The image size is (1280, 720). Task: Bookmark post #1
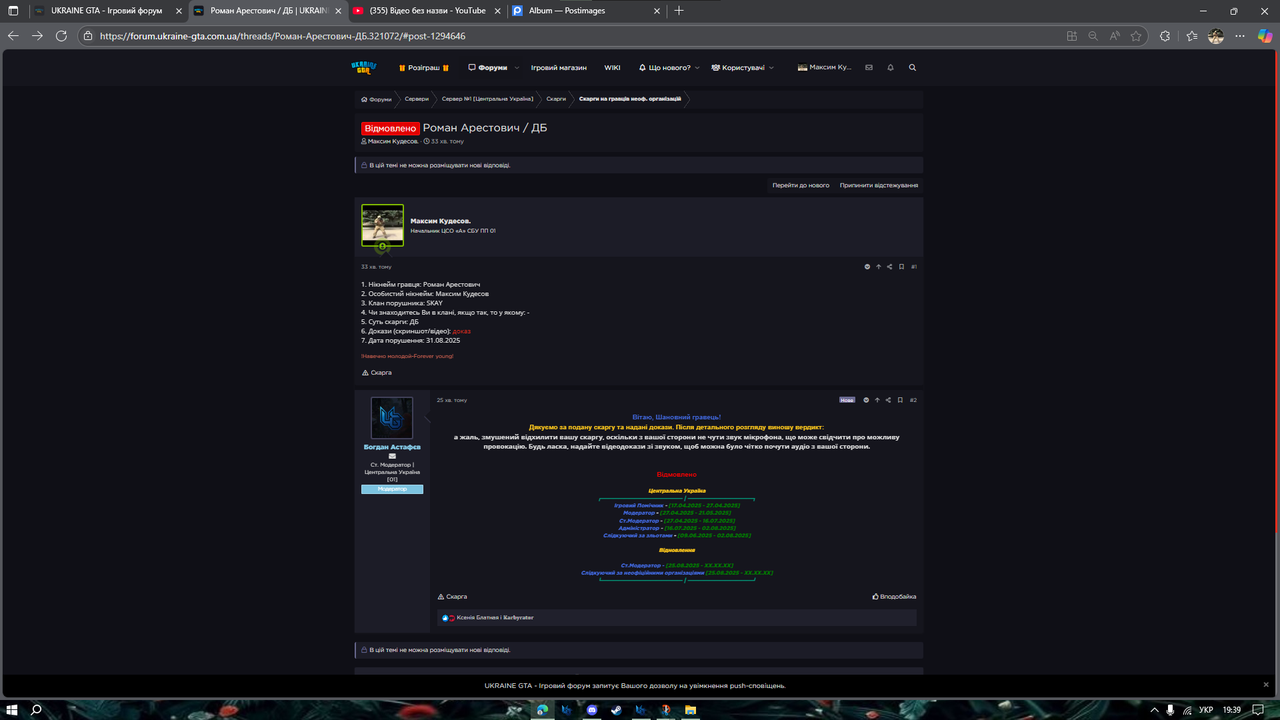coord(901,267)
